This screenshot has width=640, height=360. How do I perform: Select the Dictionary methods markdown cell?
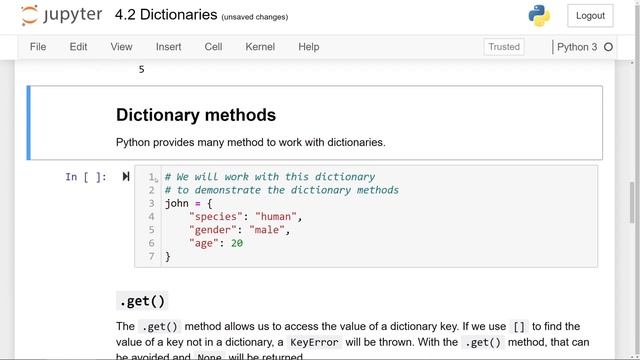(314, 122)
